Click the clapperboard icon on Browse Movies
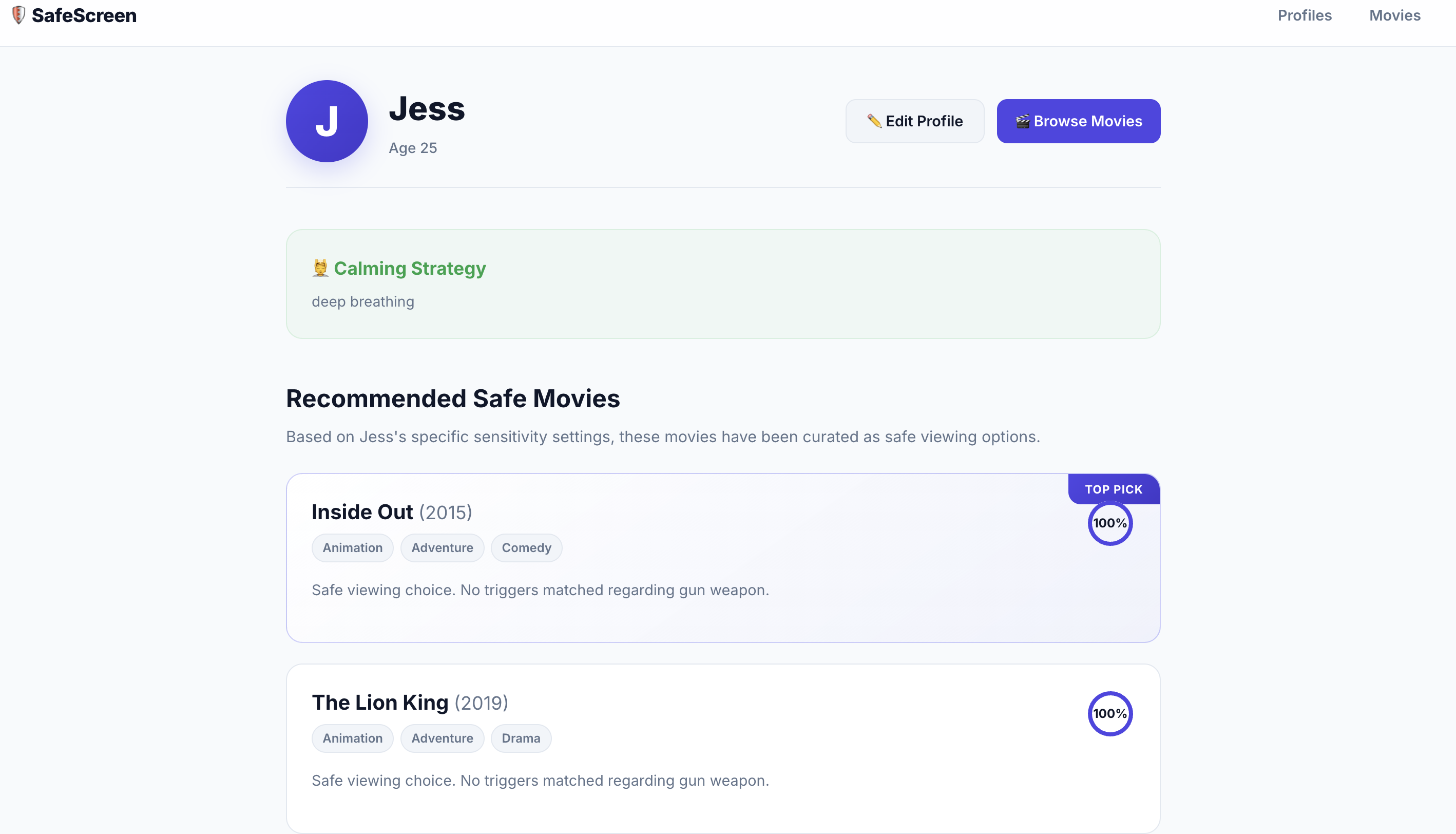Viewport: 1456px width, 834px height. pyautogui.click(x=1023, y=121)
